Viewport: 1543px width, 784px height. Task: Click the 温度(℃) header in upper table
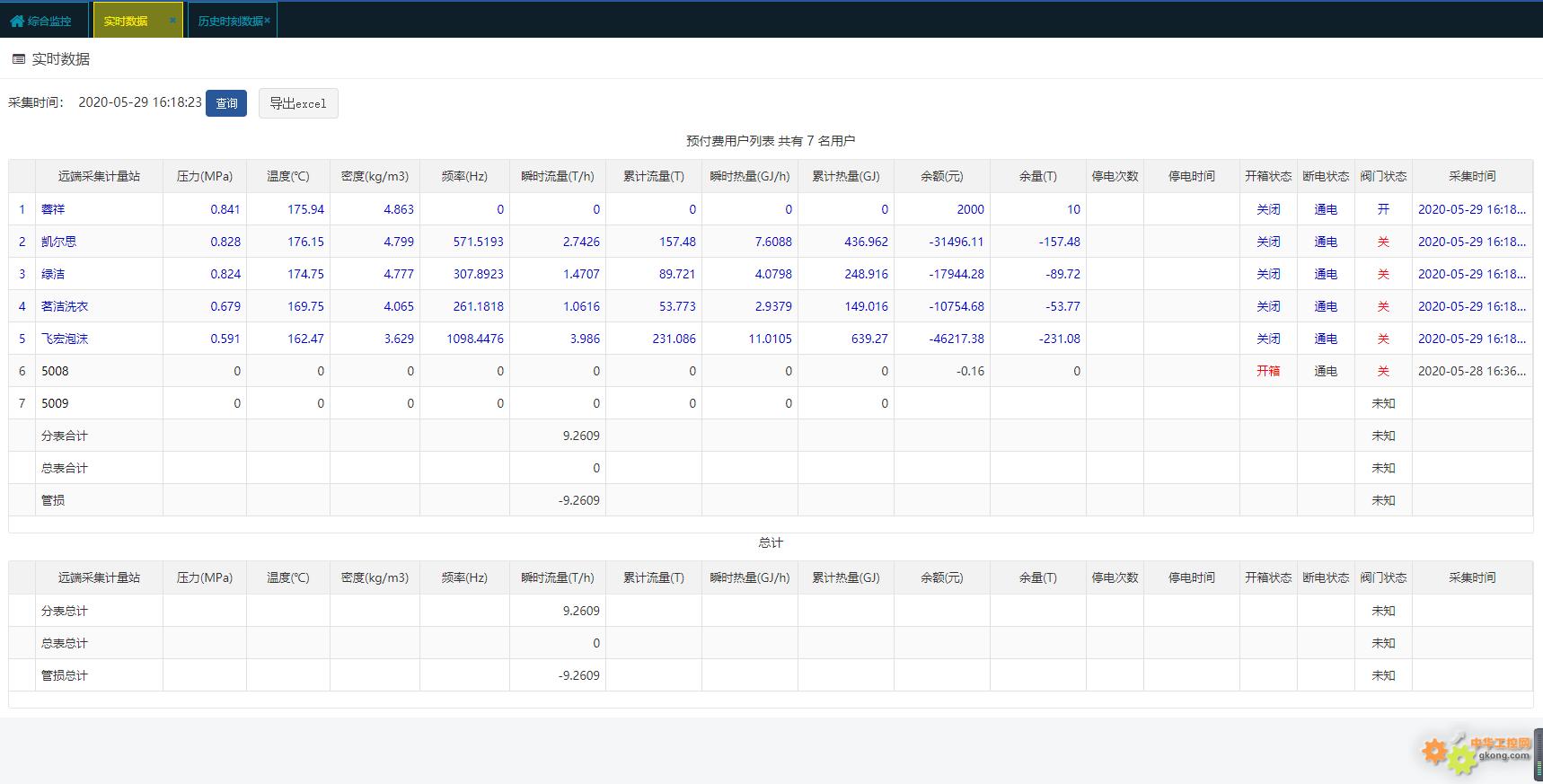288,176
